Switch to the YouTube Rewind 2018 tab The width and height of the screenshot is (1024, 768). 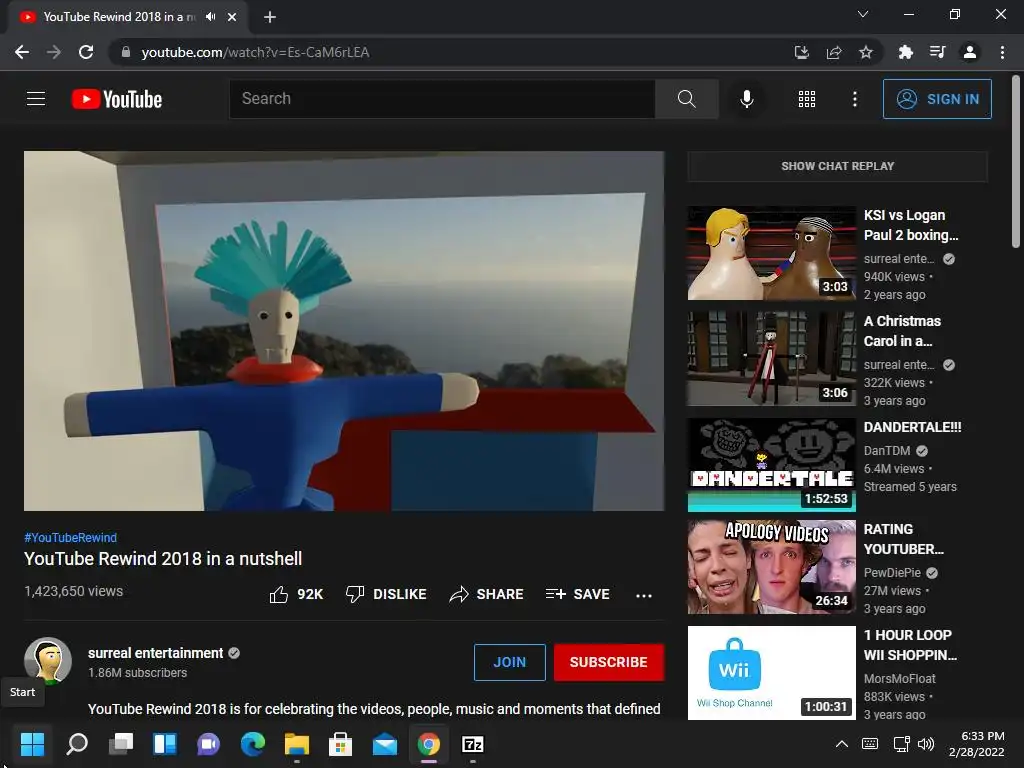[120, 17]
